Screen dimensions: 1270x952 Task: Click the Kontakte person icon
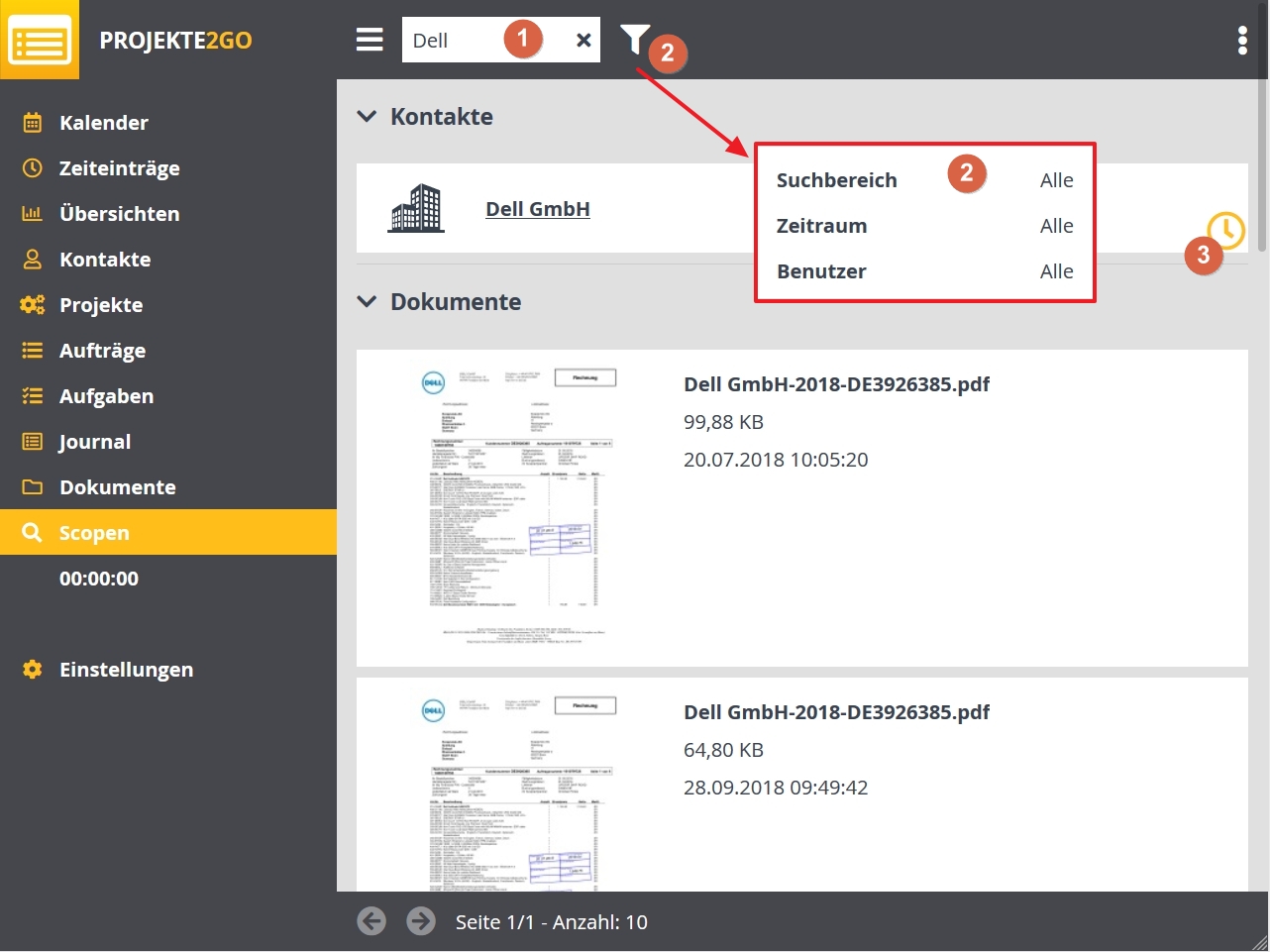(x=33, y=260)
